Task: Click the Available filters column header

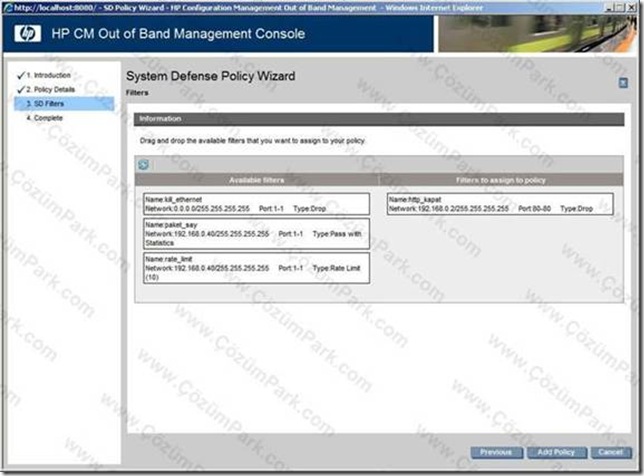Action: point(257,180)
